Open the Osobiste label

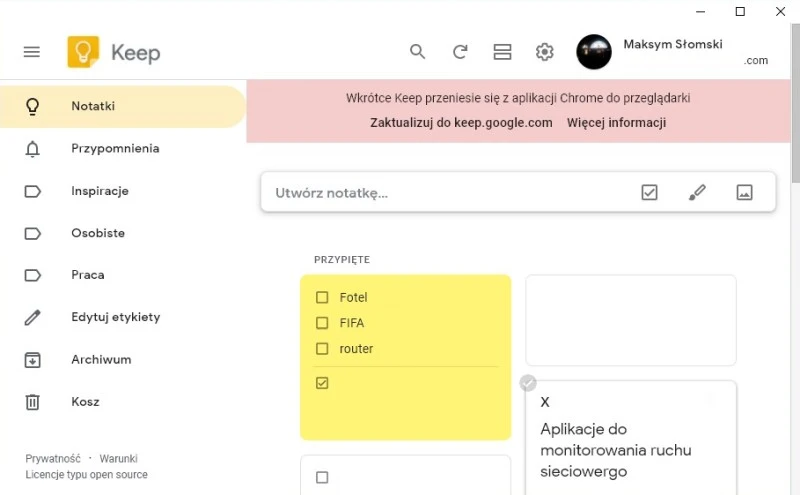coord(122,233)
